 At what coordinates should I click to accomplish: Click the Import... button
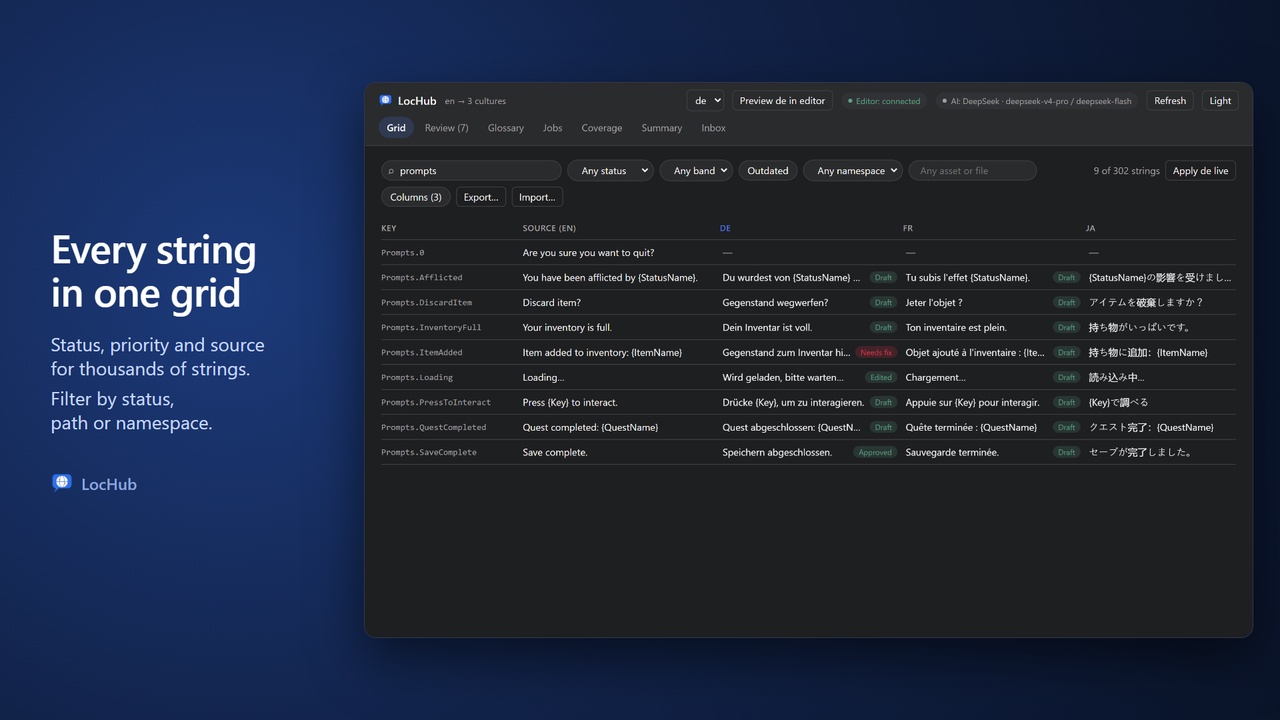tap(537, 197)
